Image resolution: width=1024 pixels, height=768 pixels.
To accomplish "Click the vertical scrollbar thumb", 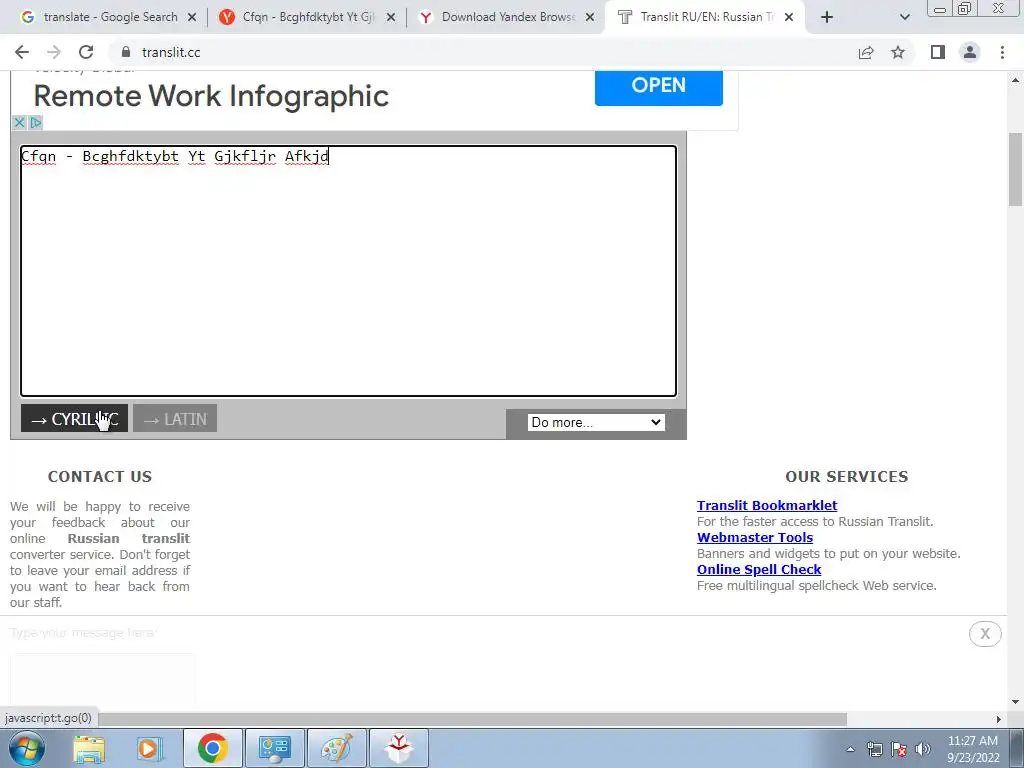I will tap(1016, 168).
